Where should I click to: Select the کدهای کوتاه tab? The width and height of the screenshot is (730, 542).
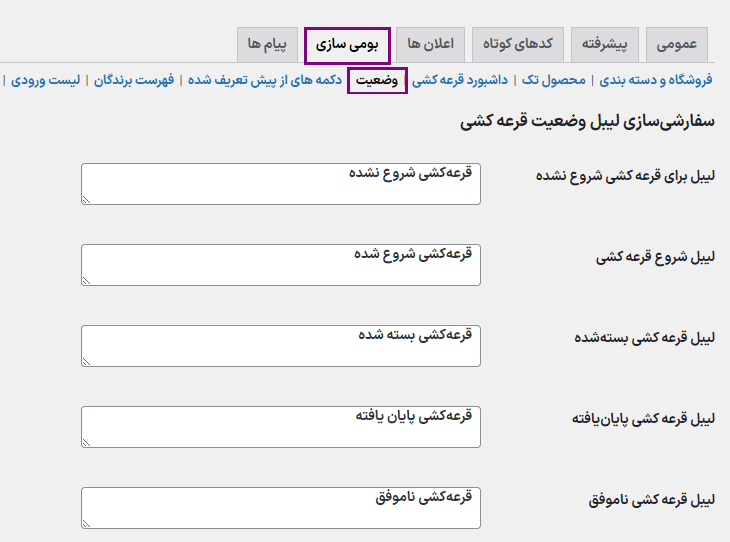(x=519, y=45)
